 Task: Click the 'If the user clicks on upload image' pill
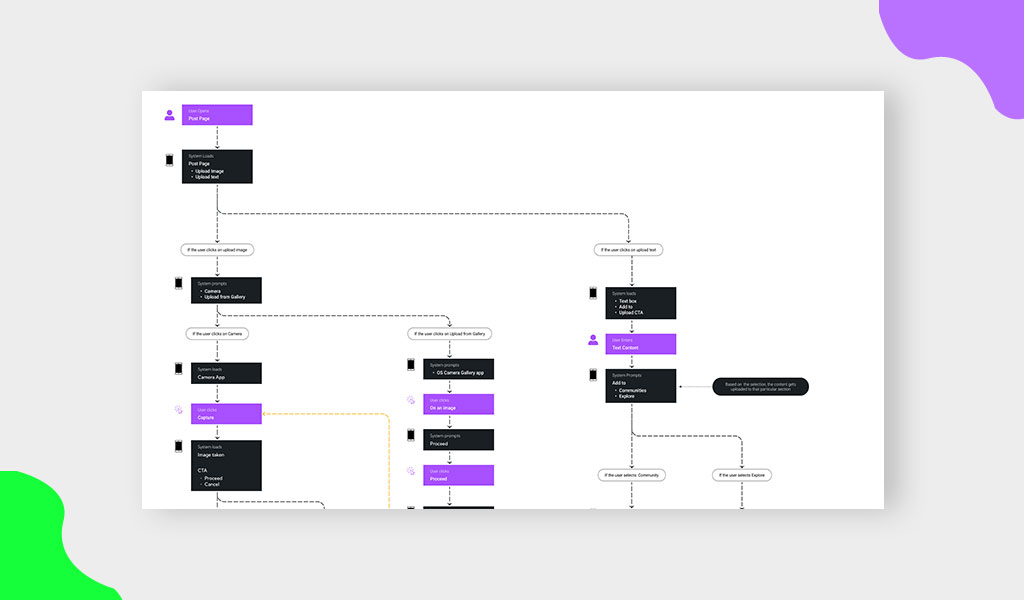(x=217, y=249)
